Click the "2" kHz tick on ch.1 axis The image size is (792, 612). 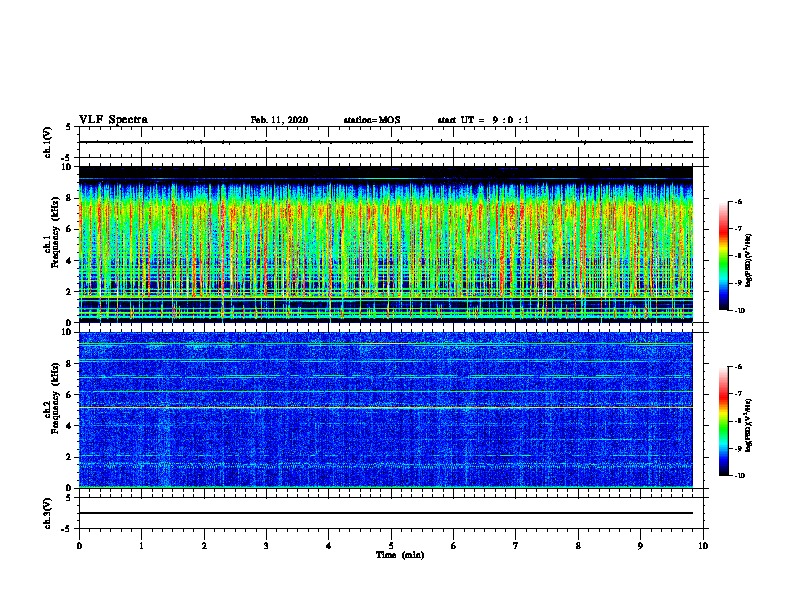69,292
